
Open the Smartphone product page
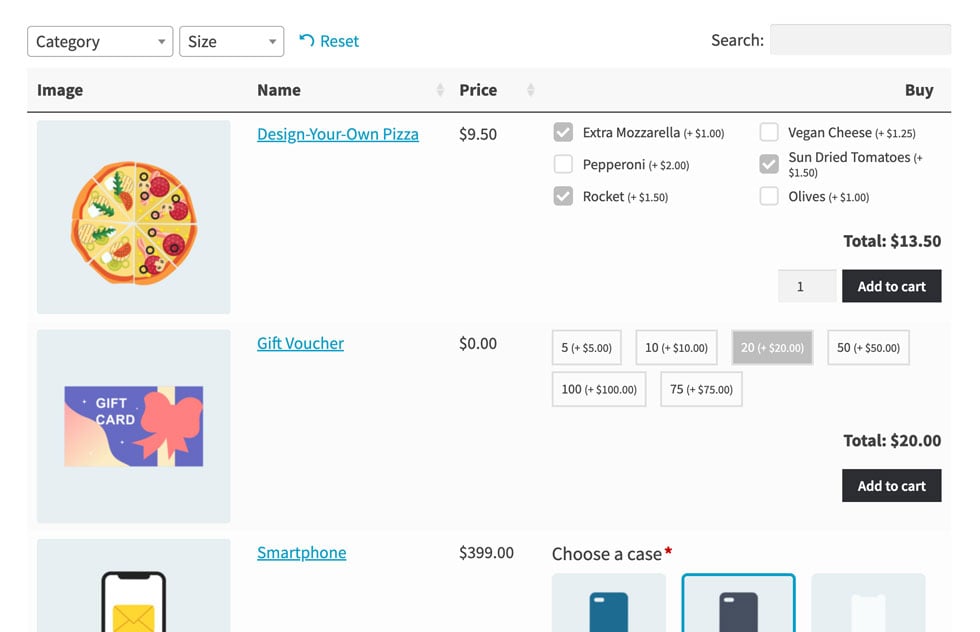click(x=301, y=552)
